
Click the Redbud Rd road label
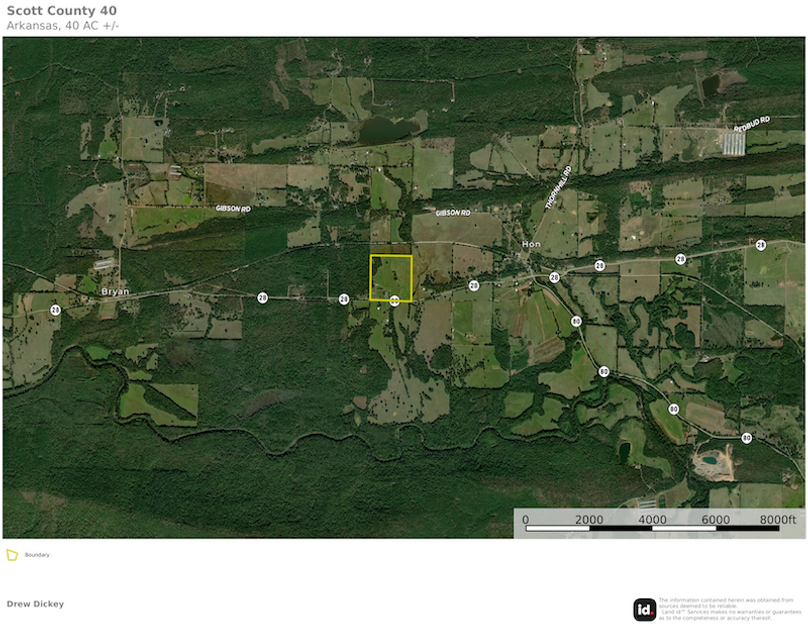point(751,125)
